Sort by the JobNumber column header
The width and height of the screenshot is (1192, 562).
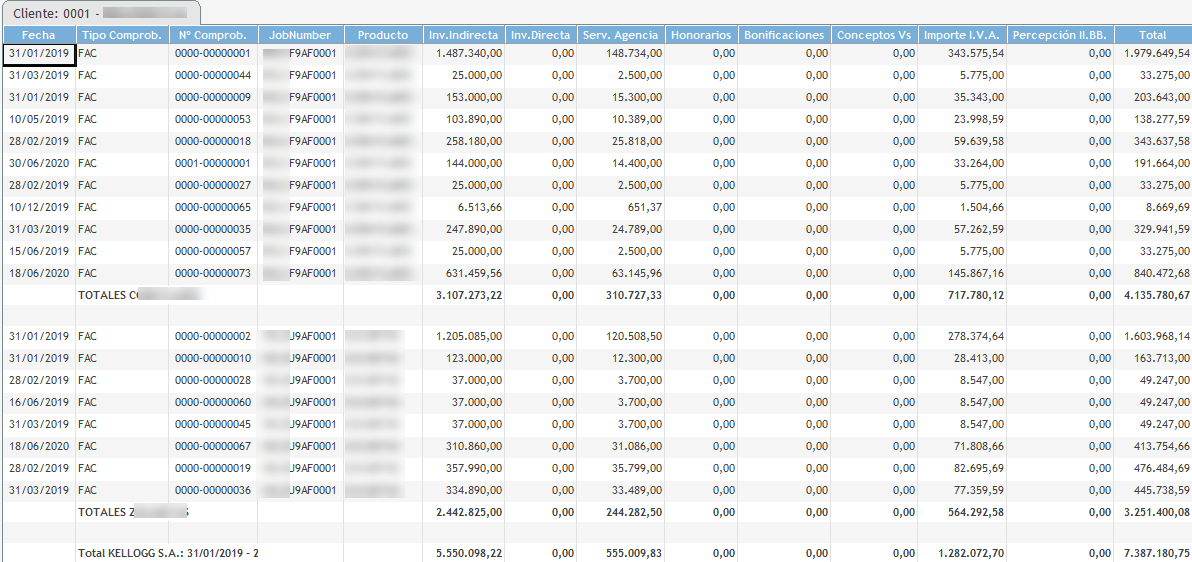pos(300,35)
